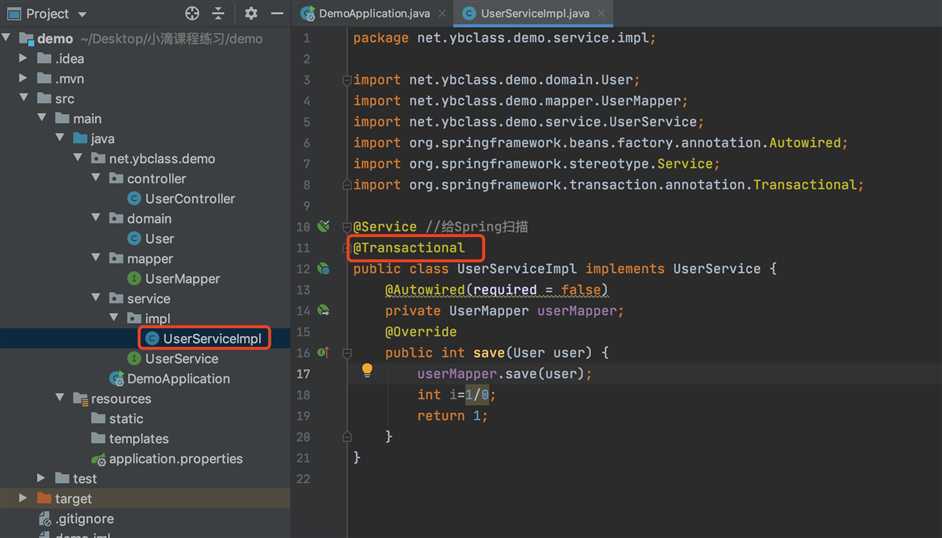Image resolution: width=942 pixels, height=538 pixels.
Task: Click the resources folder icon
Action: (81, 399)
